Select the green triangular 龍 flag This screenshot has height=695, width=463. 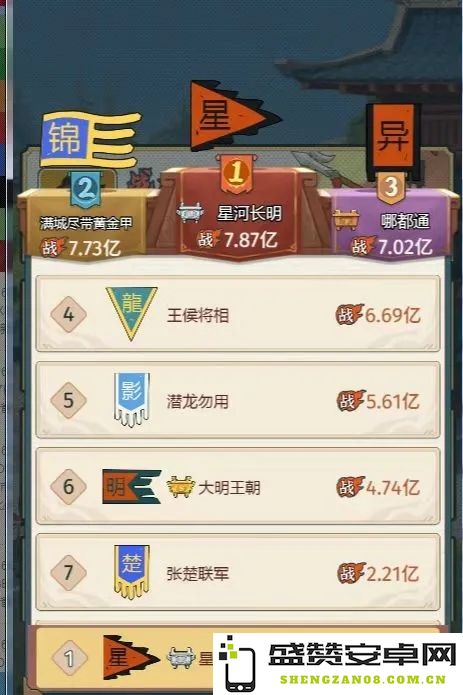pos(132,313)
